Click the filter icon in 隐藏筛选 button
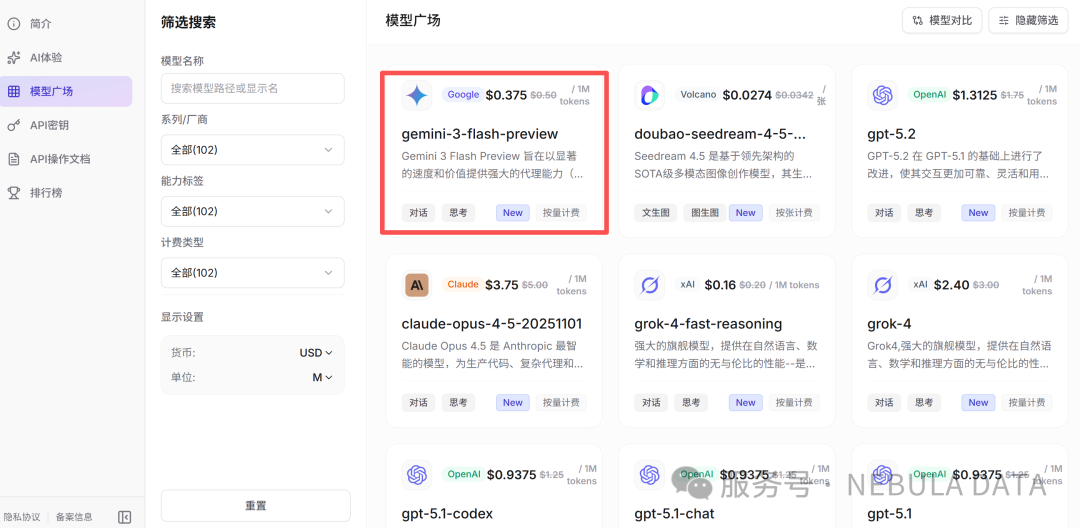The width and height of the screenshot is (1080, 528). tap(1004, 21)
